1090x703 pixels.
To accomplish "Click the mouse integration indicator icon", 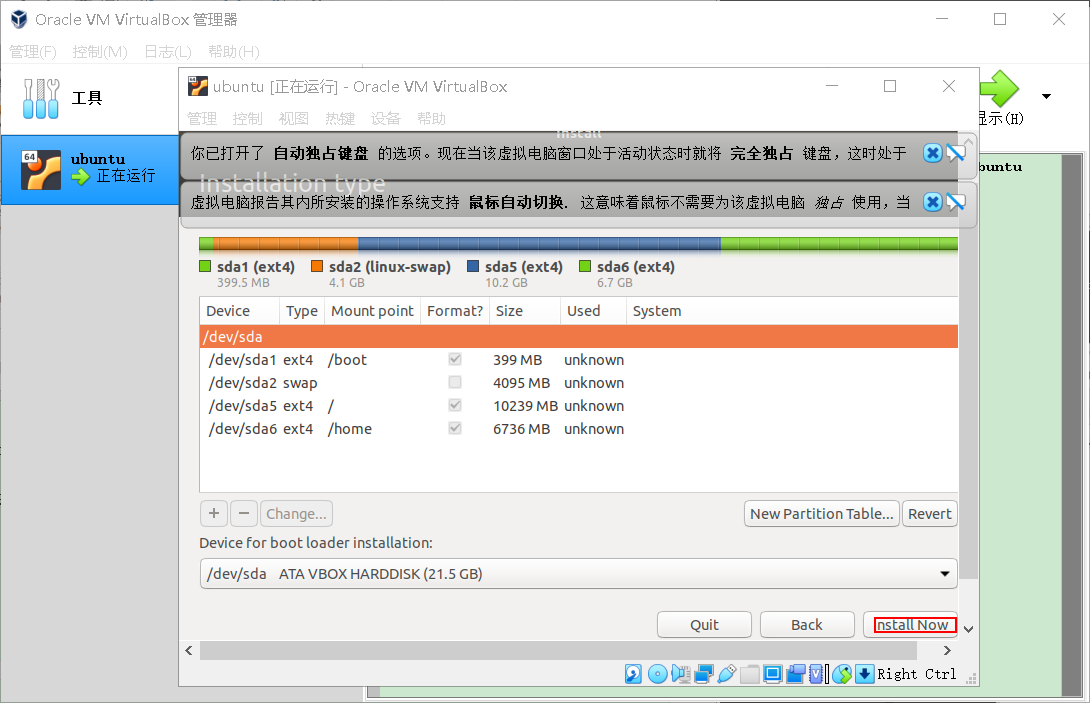I will click(842, 674).
